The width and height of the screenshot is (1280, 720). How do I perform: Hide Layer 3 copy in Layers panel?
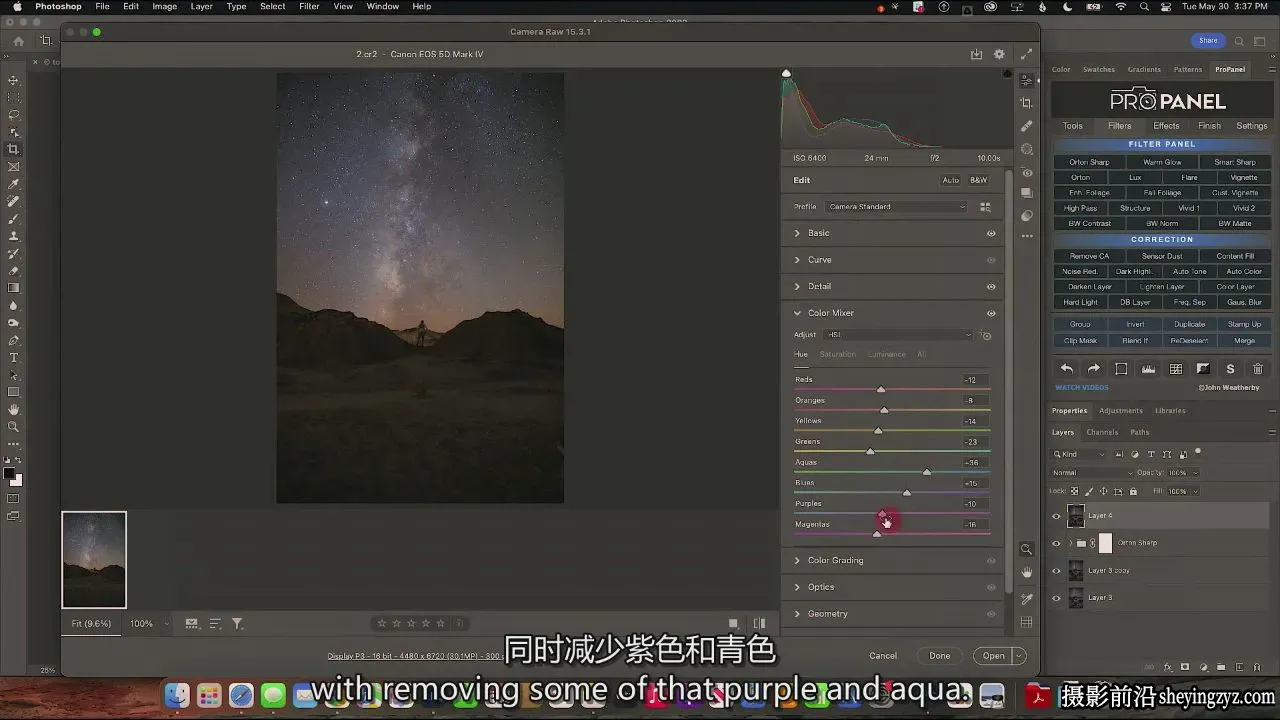pyautogui.click(x=1056, y=570)
